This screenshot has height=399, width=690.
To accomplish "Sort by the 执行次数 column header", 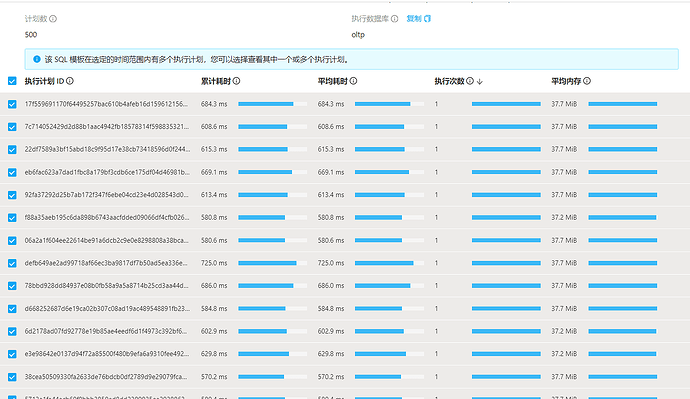I will click(x=449, y=81).
